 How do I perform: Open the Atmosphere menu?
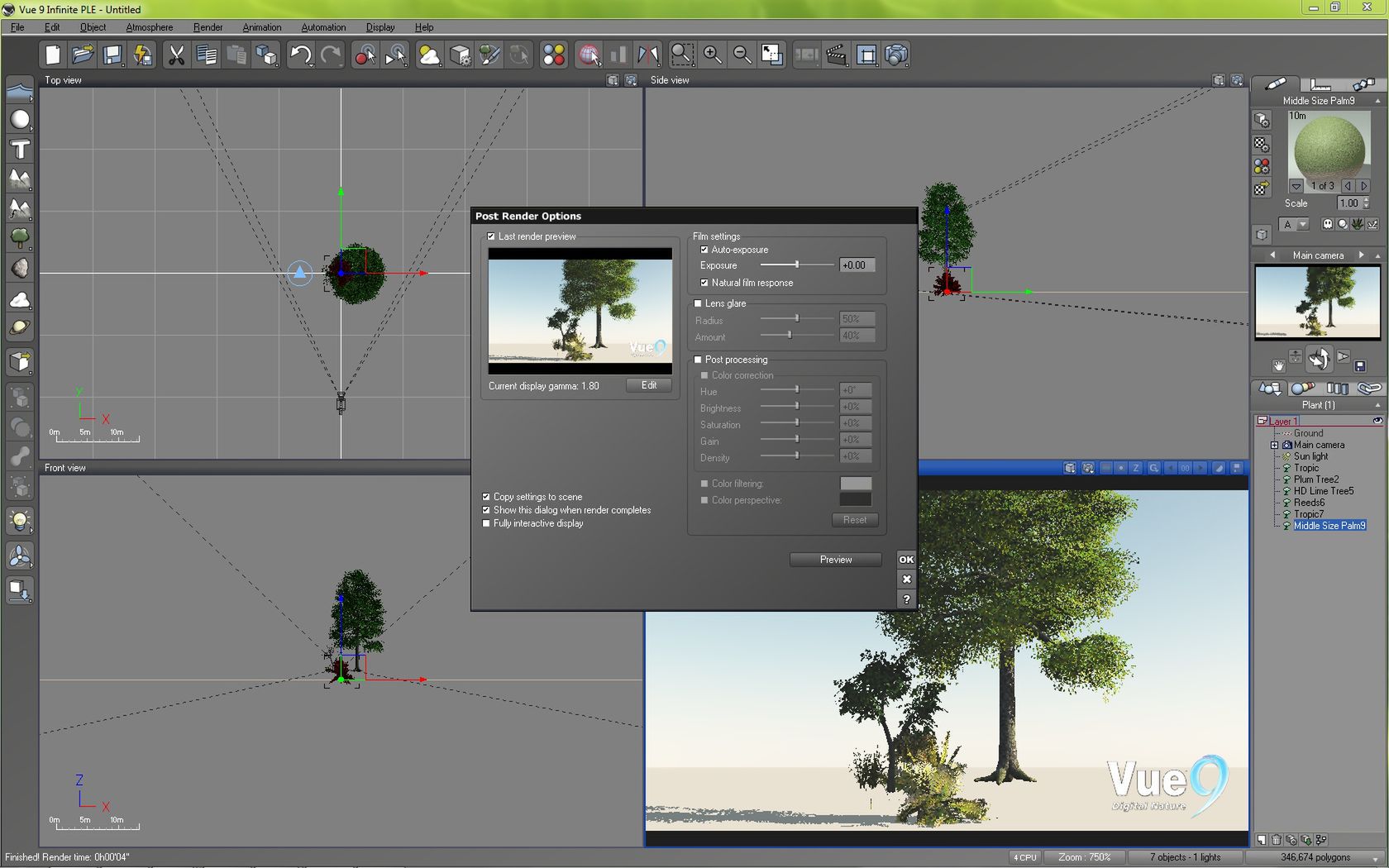[x=149, y=27]
